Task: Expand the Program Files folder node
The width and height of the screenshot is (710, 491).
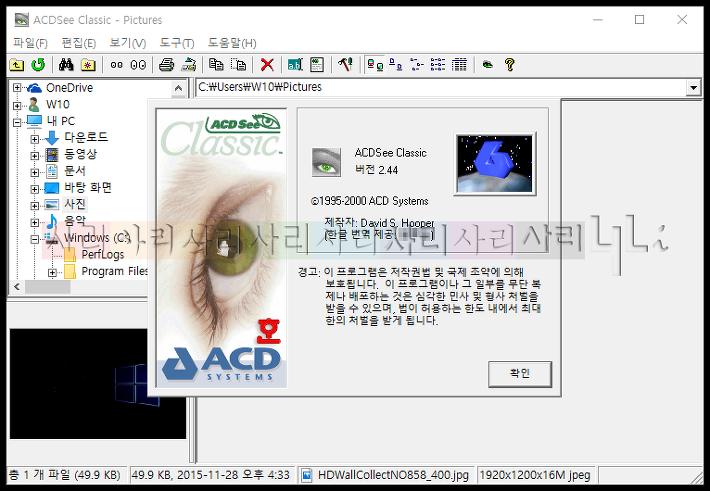Action: tap(52, 272)
